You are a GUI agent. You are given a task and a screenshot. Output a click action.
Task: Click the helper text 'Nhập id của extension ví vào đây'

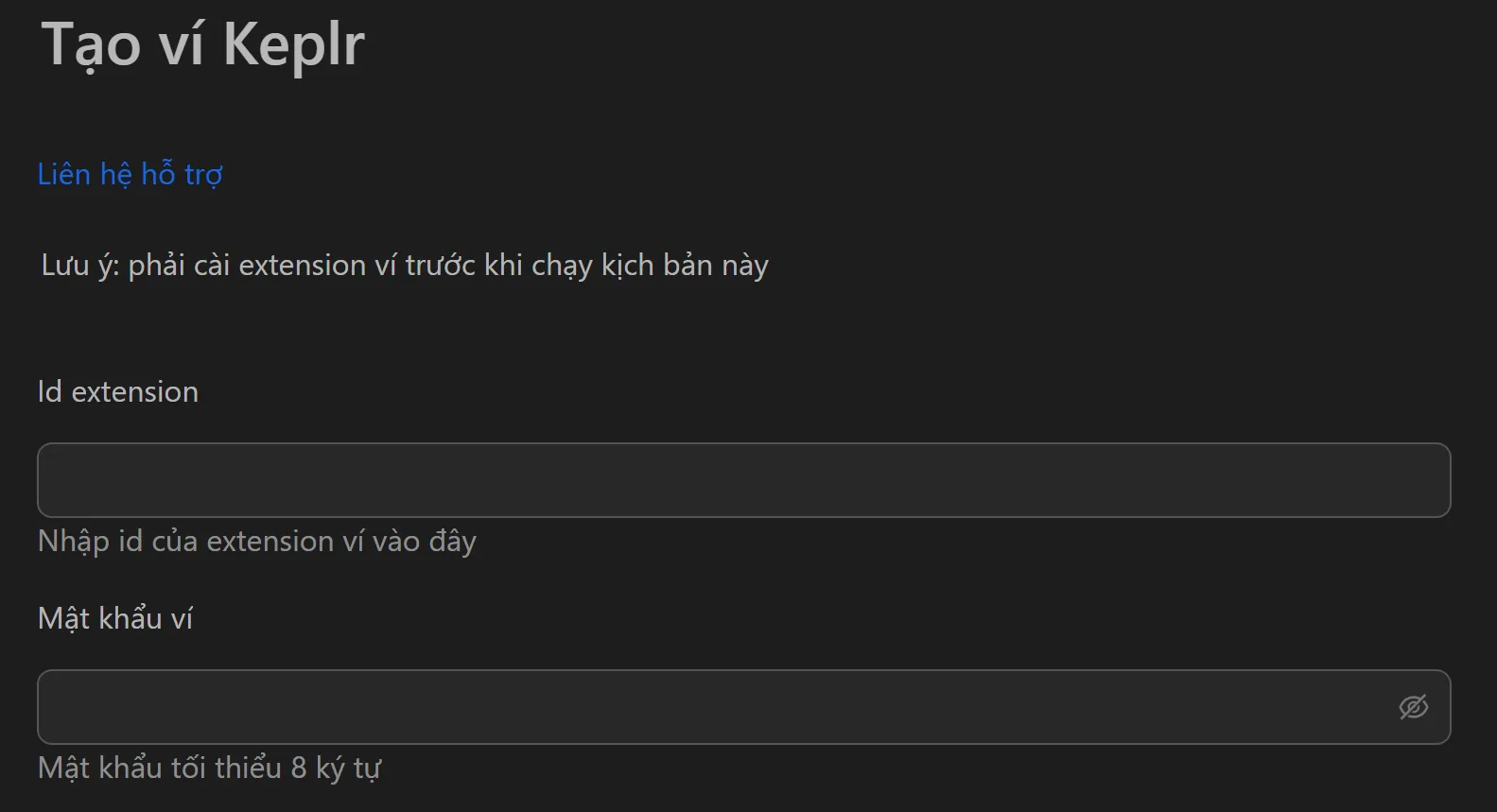256,541
